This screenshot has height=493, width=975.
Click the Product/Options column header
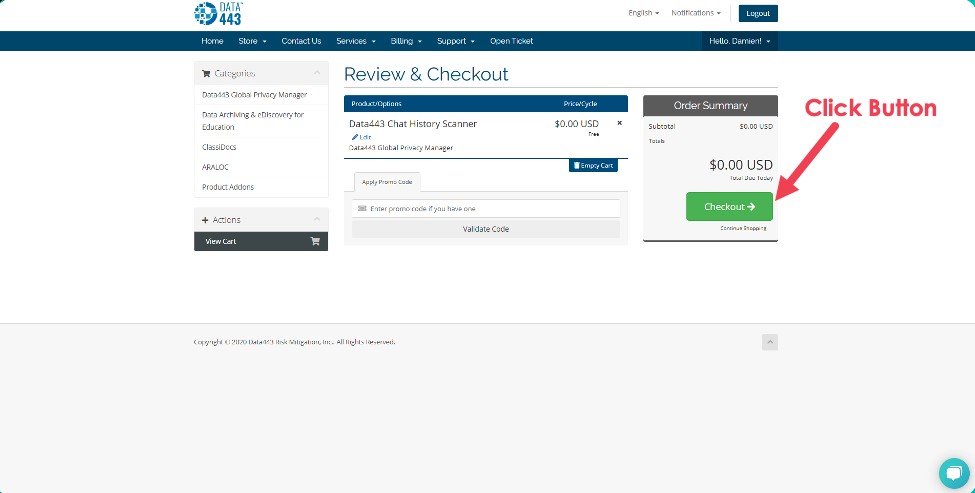pos(376,104)
